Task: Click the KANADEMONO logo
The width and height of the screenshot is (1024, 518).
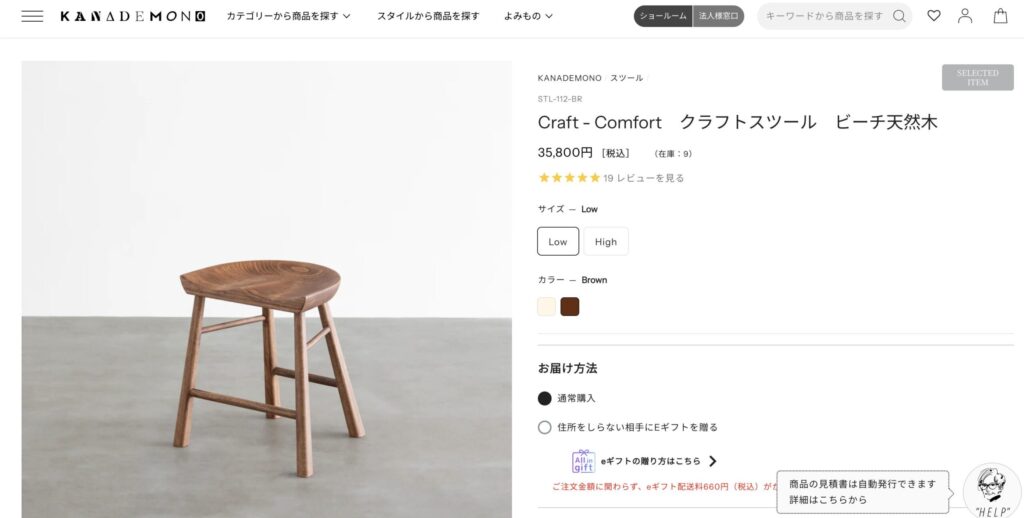Action: pyautogui.click(x=132, y=16)
